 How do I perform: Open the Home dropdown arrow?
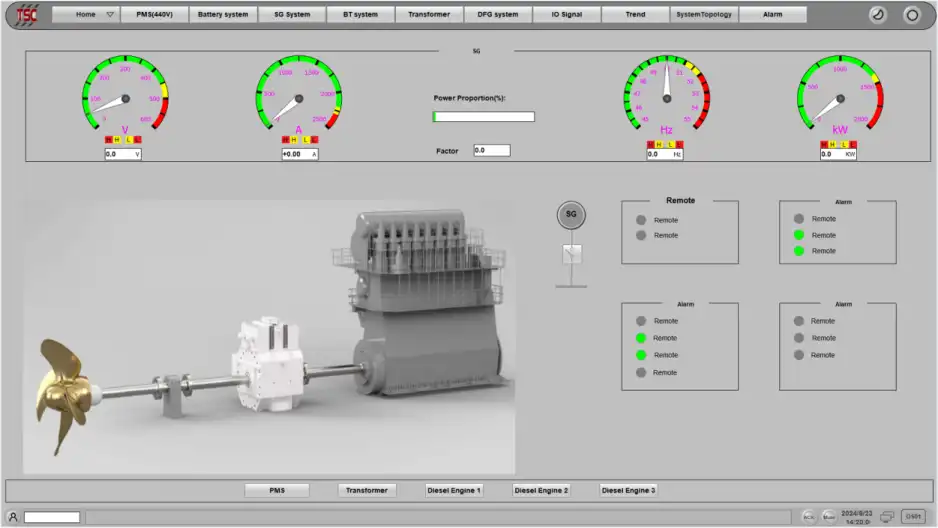[110, 15]
